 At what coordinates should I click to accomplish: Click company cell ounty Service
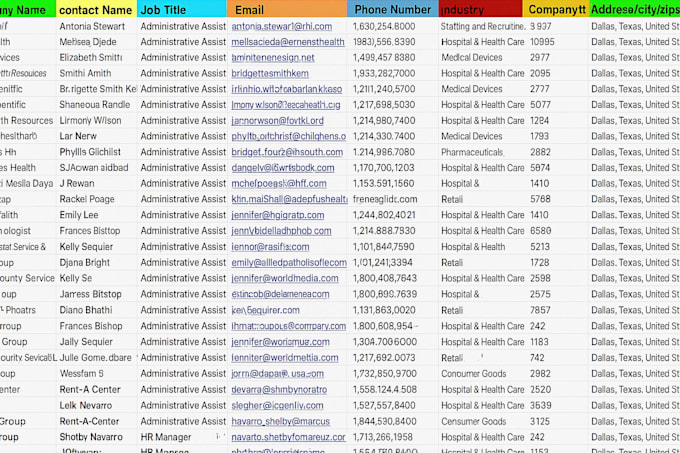pos(27,278)
